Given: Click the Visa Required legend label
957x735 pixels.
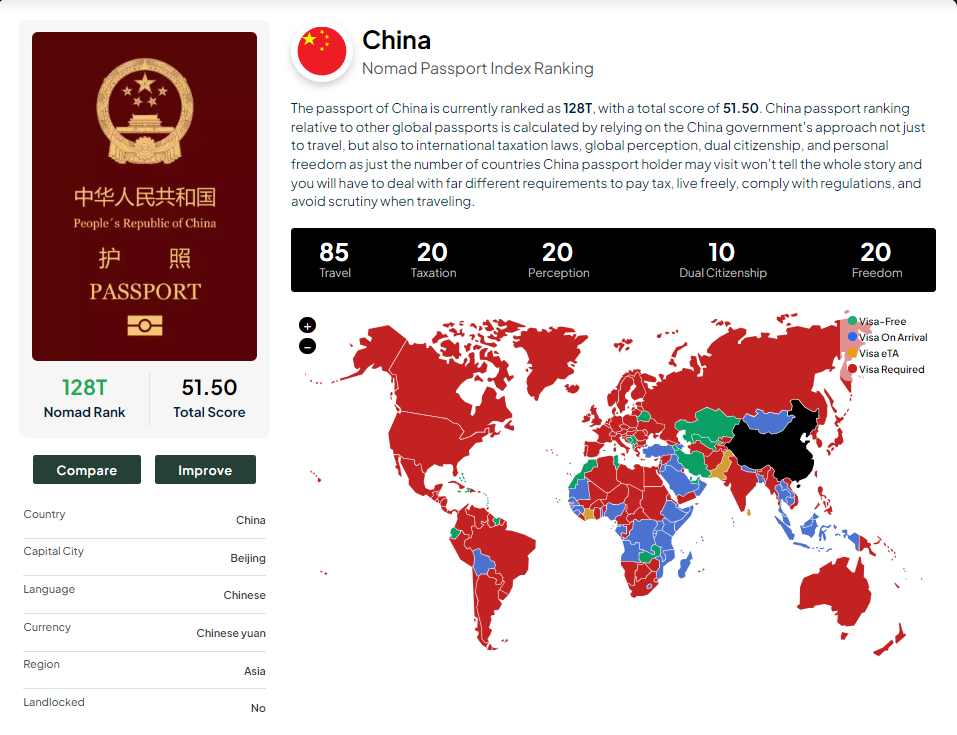Looking at the screenshot, I should click(x=892, y=369).
